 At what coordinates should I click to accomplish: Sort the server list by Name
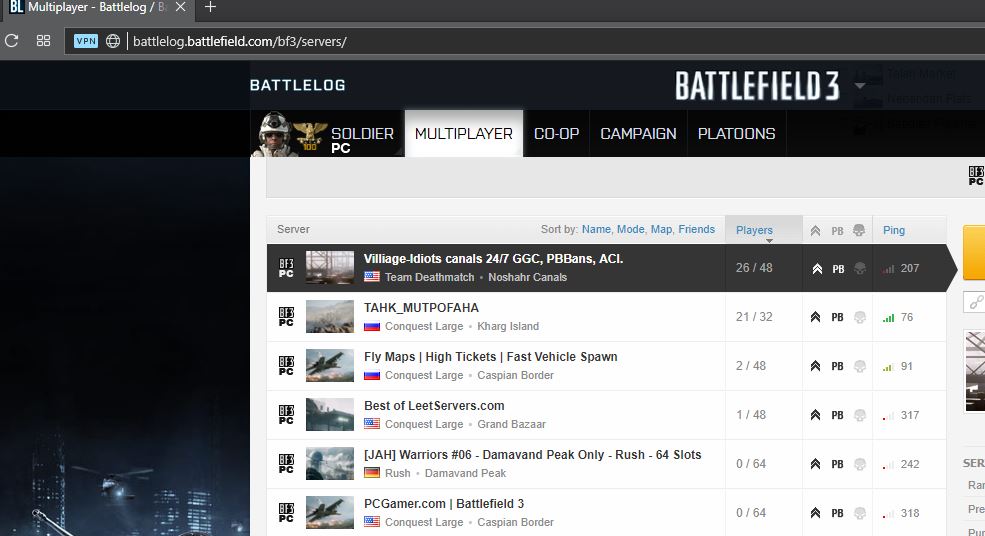click(x=596, y=229)
